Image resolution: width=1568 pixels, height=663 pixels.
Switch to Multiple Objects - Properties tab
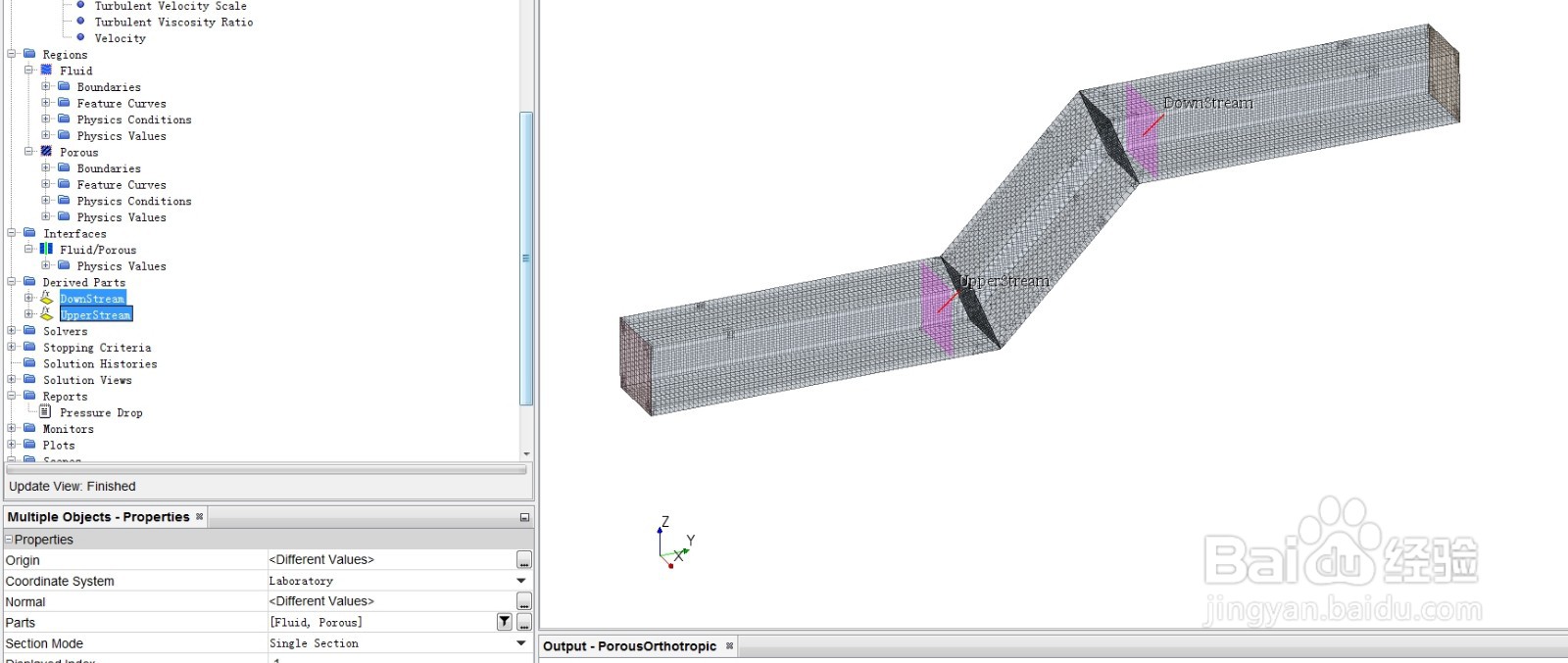point(98,517)
